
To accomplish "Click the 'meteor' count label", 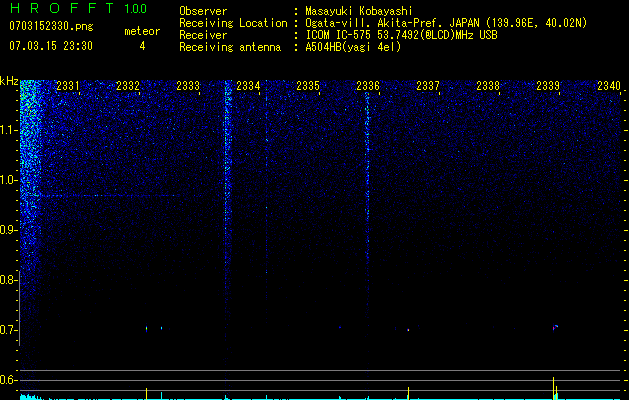I will pyautogui.click(x=142, y=31).
